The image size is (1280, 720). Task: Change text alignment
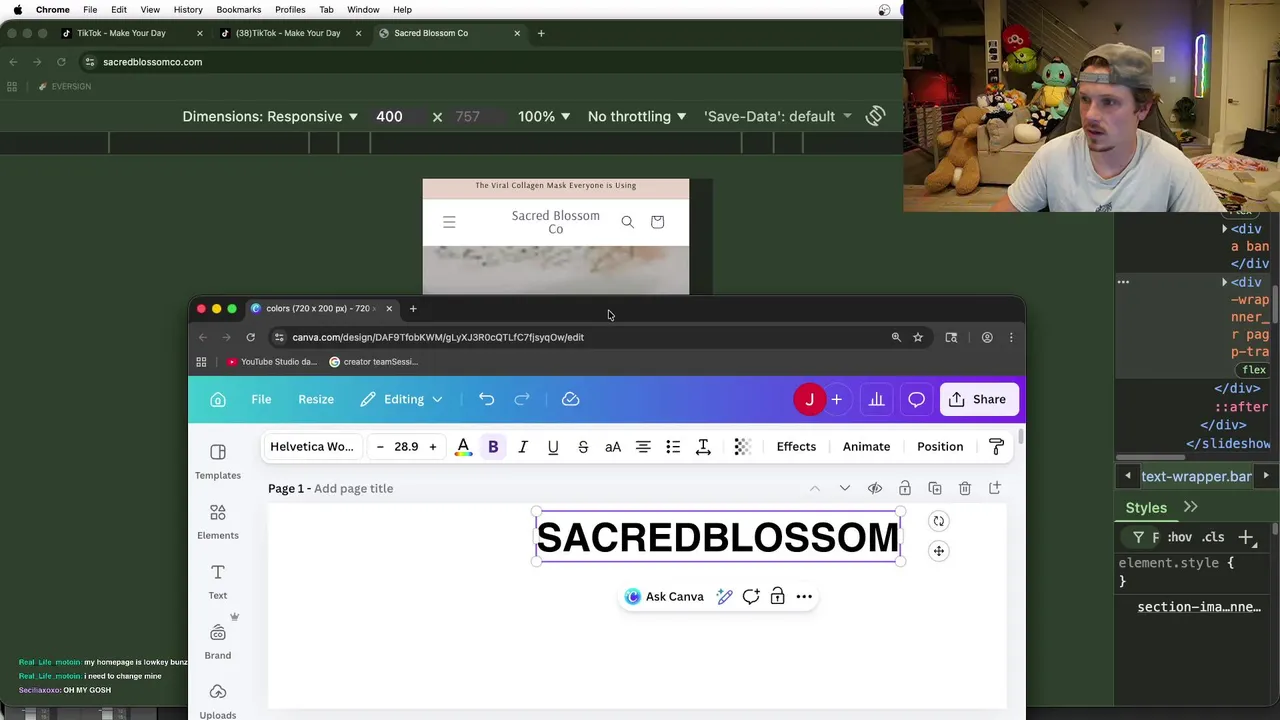(643, 447)
